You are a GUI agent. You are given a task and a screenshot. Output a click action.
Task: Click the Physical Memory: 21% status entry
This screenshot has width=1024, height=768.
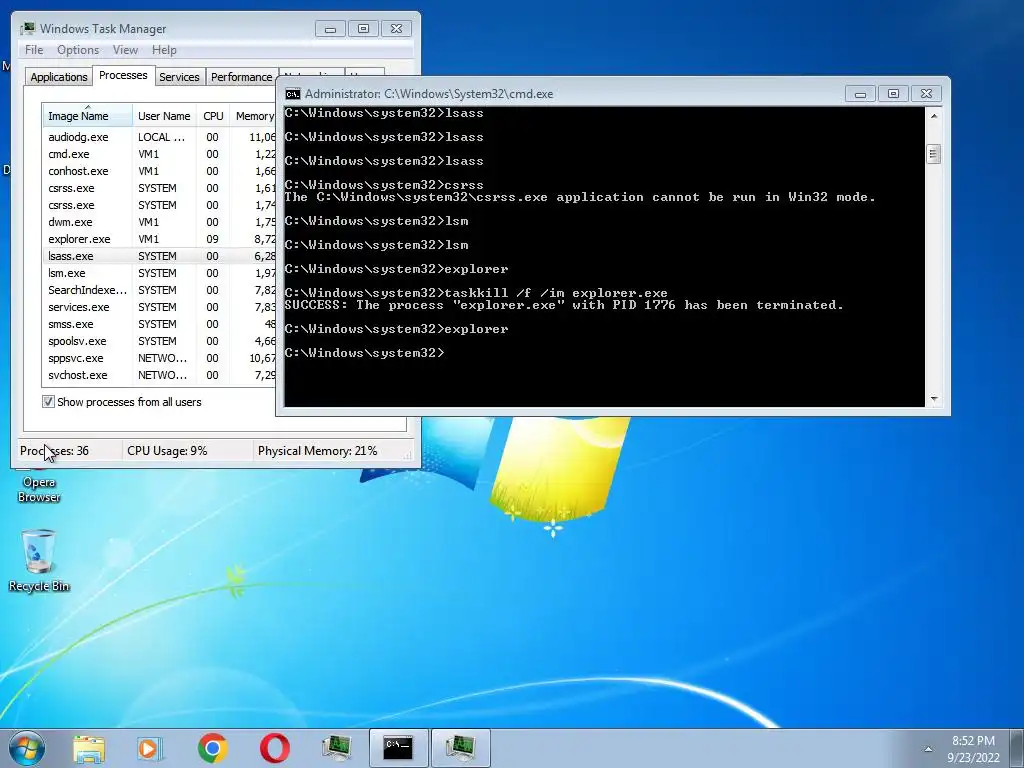pyautogui.click(x=317, y=451)
